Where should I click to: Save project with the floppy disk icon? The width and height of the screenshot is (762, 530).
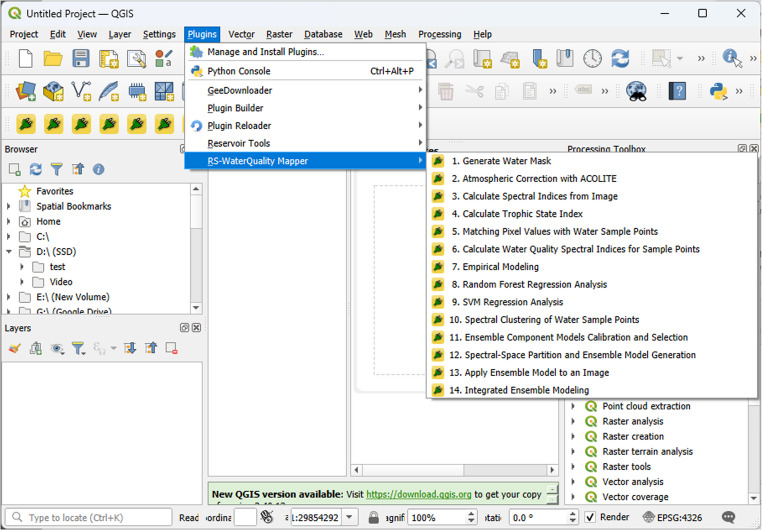click(x=81, y=58)
